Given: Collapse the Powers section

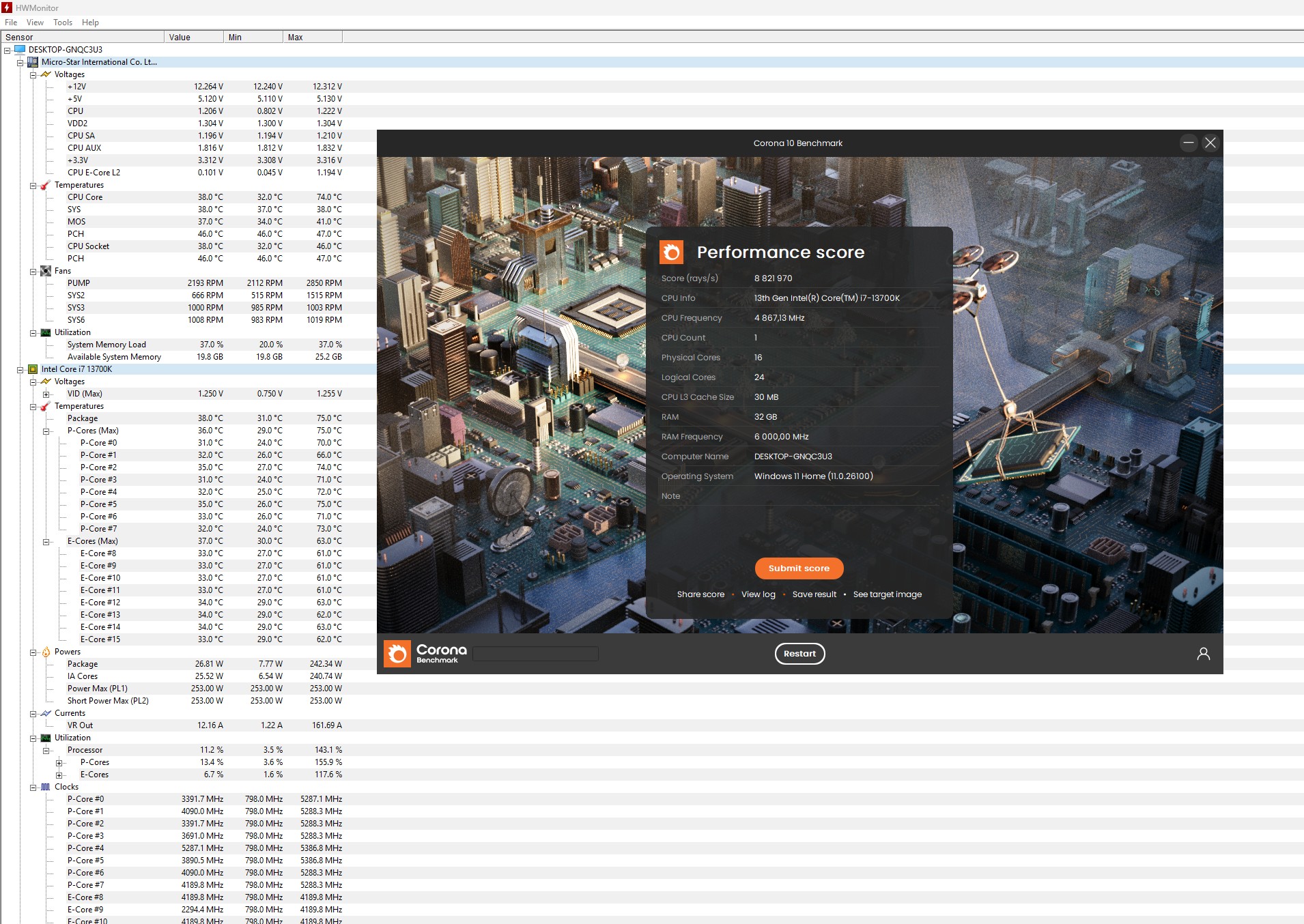Looking at the screenshot, I should 33,652.
